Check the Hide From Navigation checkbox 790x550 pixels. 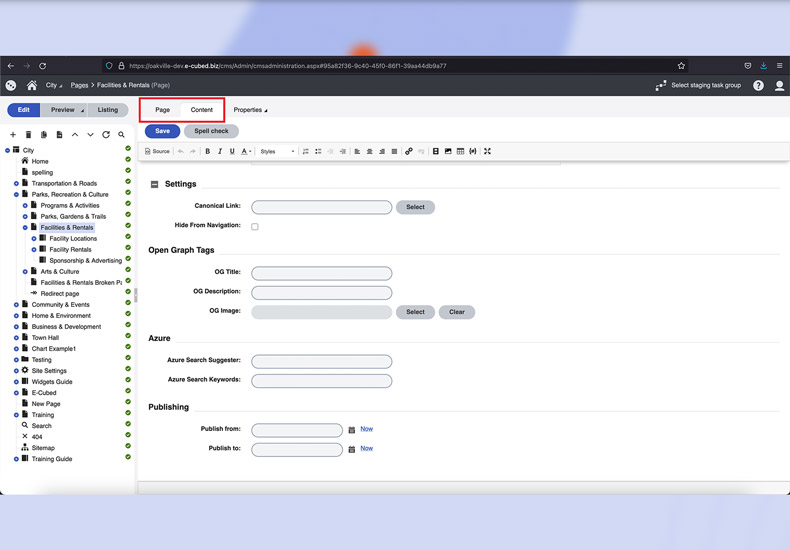pyautogui.click(x=255, y=227)
